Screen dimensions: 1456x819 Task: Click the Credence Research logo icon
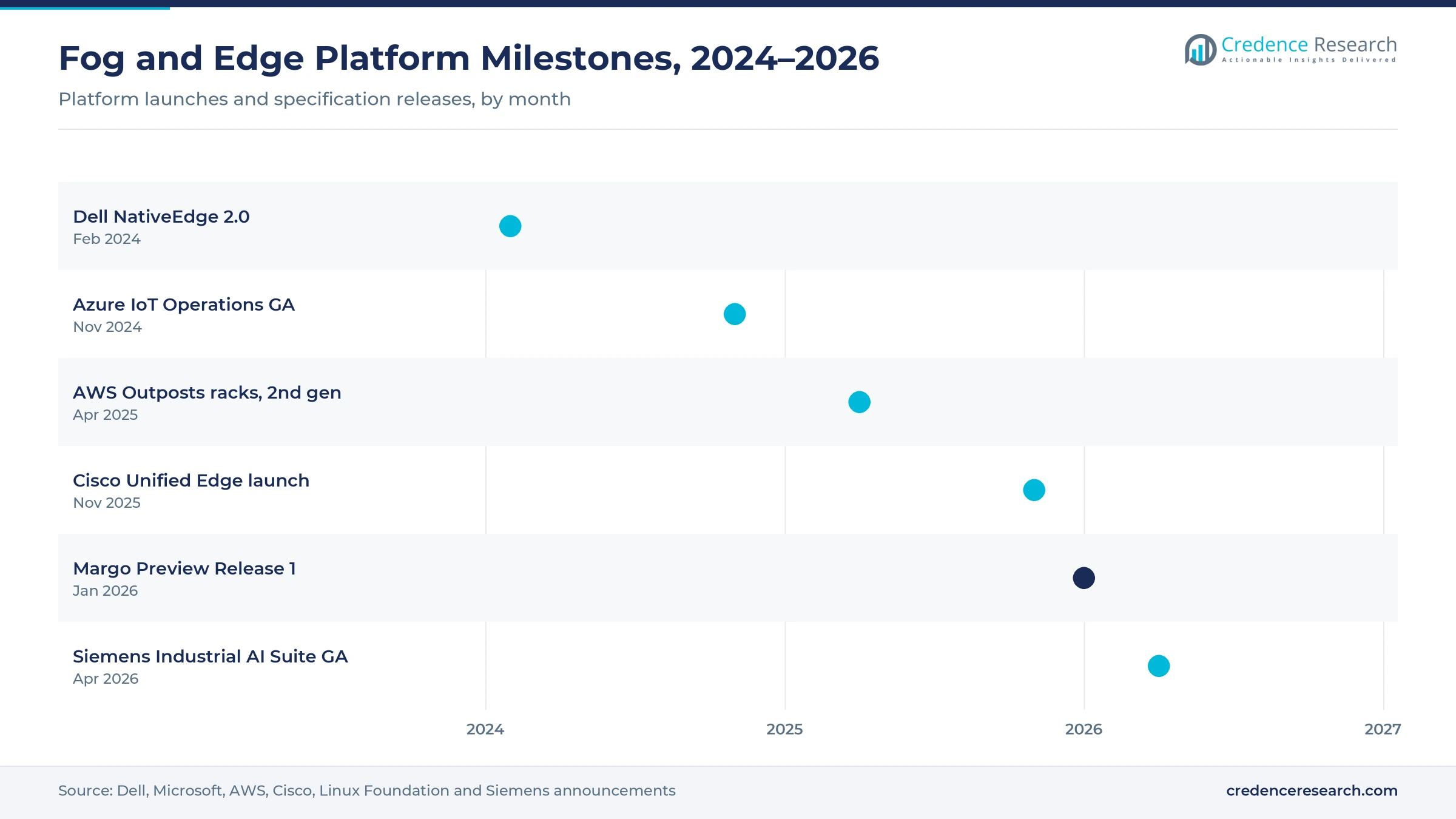1201,50
